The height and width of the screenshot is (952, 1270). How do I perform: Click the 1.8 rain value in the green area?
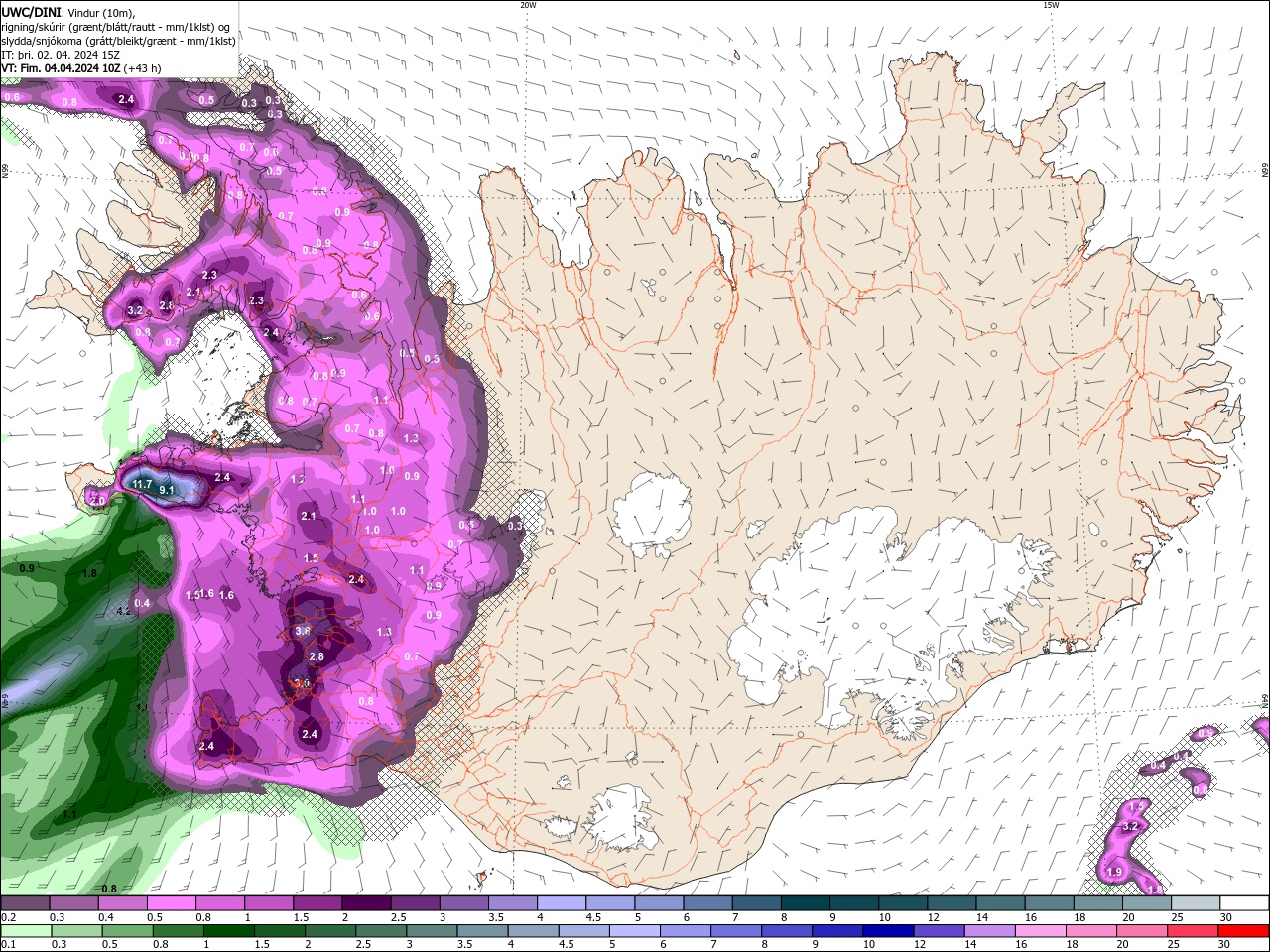coord(89,573)
